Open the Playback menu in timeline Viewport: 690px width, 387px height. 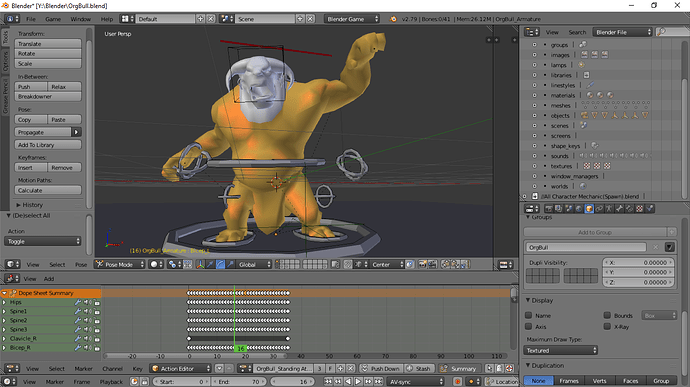(x=111, y=381)
